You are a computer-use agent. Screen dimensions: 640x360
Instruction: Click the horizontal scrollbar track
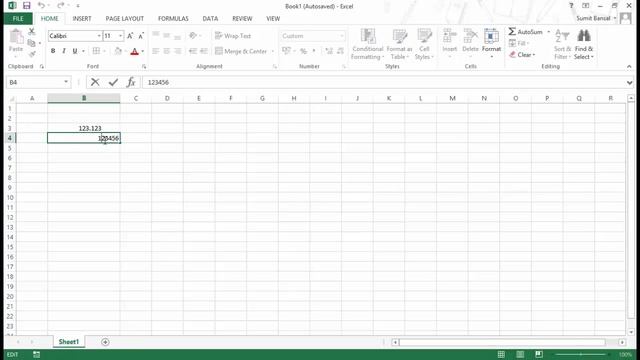pos(502,342)
